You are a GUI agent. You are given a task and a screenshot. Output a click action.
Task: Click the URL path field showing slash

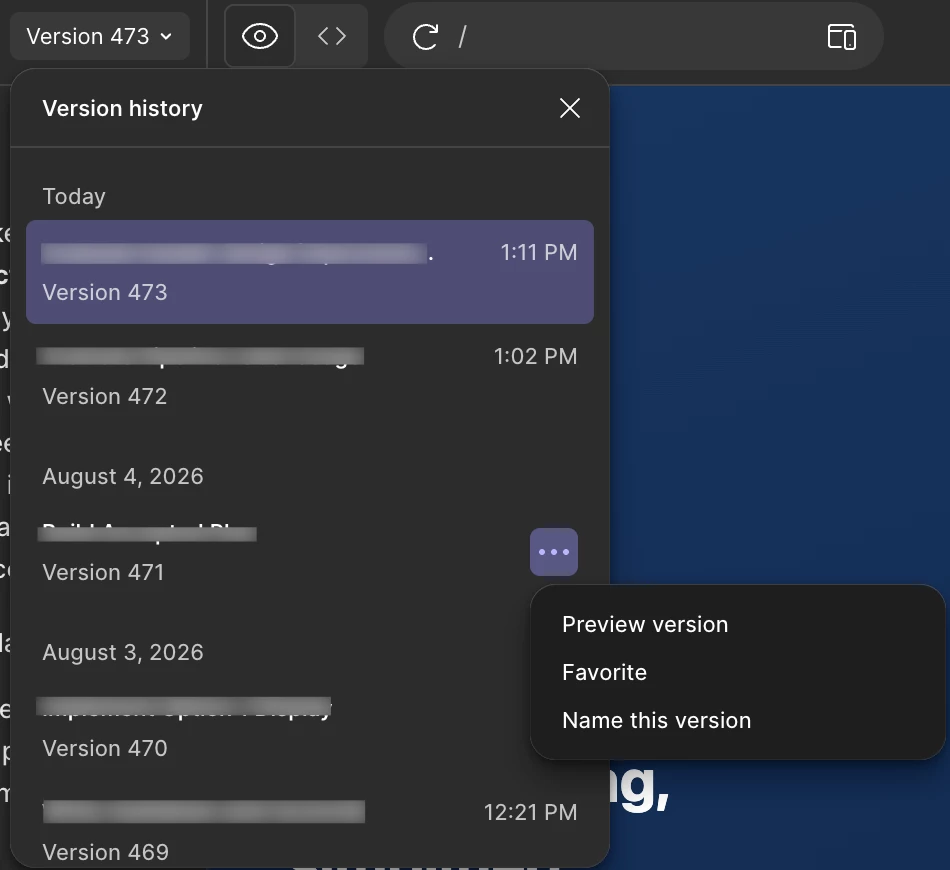tap(636, 37)
